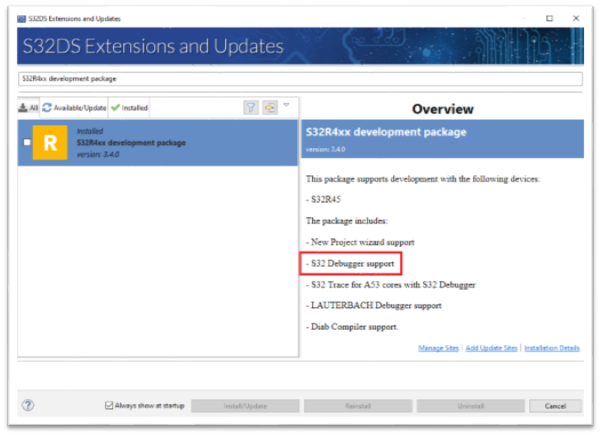Click the Reinstall button
601x436 pixels.
coord(358,406)
